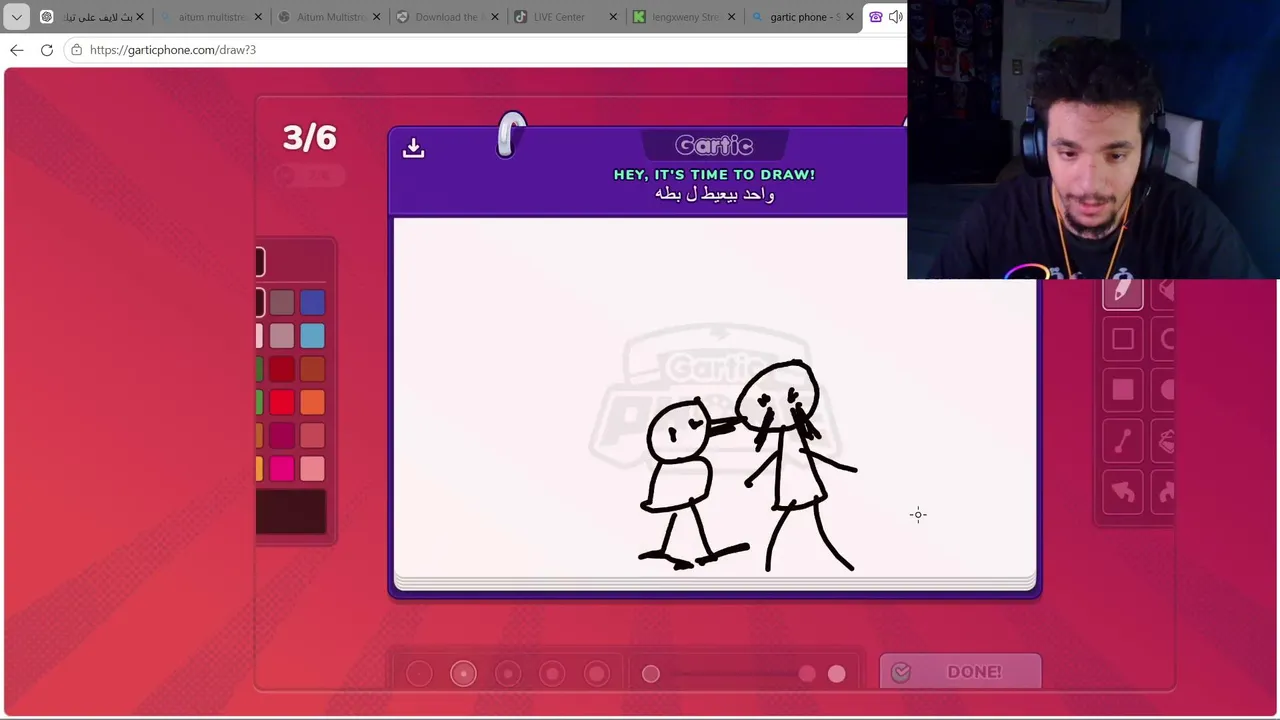Switch to the Download the... tab

[x=445, y=17]
